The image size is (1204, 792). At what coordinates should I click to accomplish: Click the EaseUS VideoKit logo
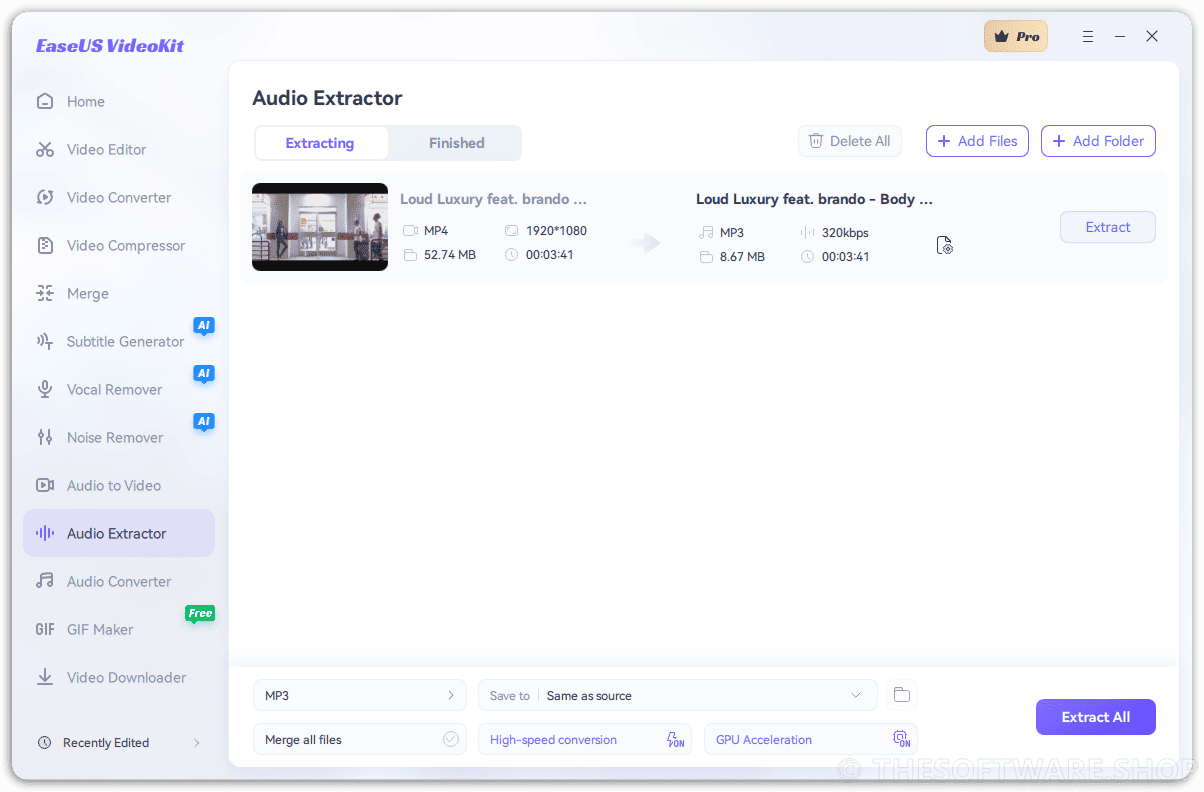click(x=110, y=46)
